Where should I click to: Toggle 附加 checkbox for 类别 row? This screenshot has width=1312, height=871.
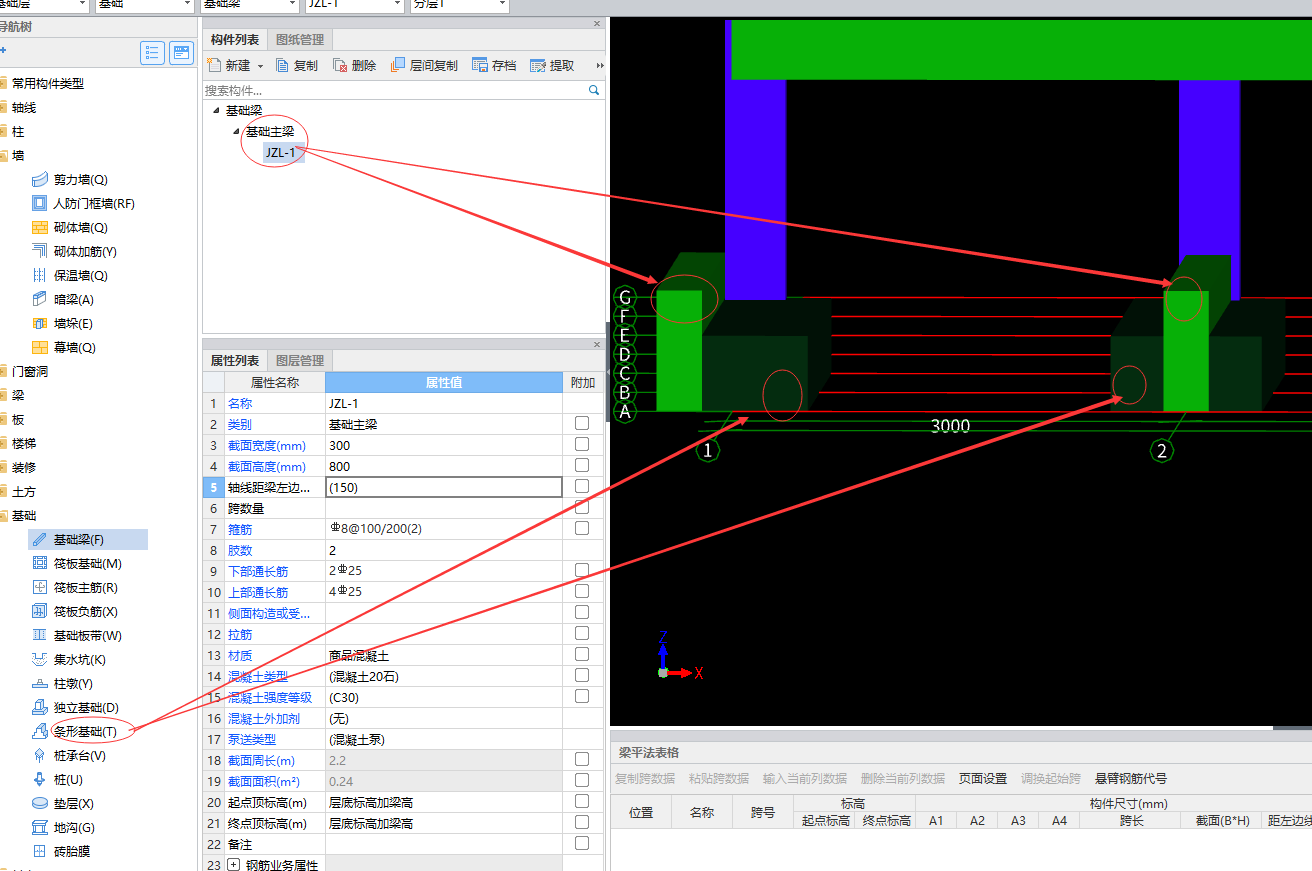pos(582,424)
